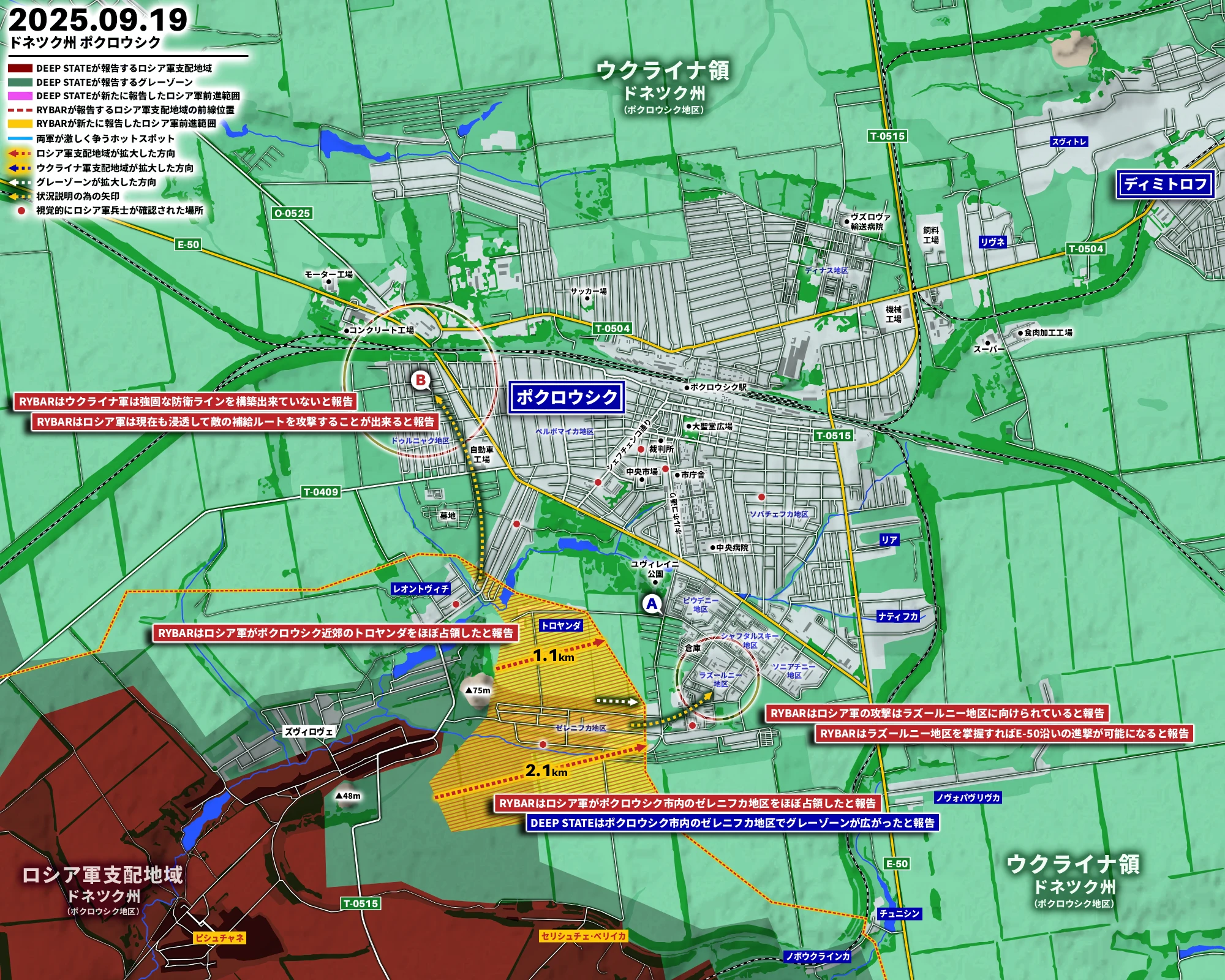This screenshot has width=1225, height=980.
Task: Click the ポクロウシク city label
Action: point(567,397)
